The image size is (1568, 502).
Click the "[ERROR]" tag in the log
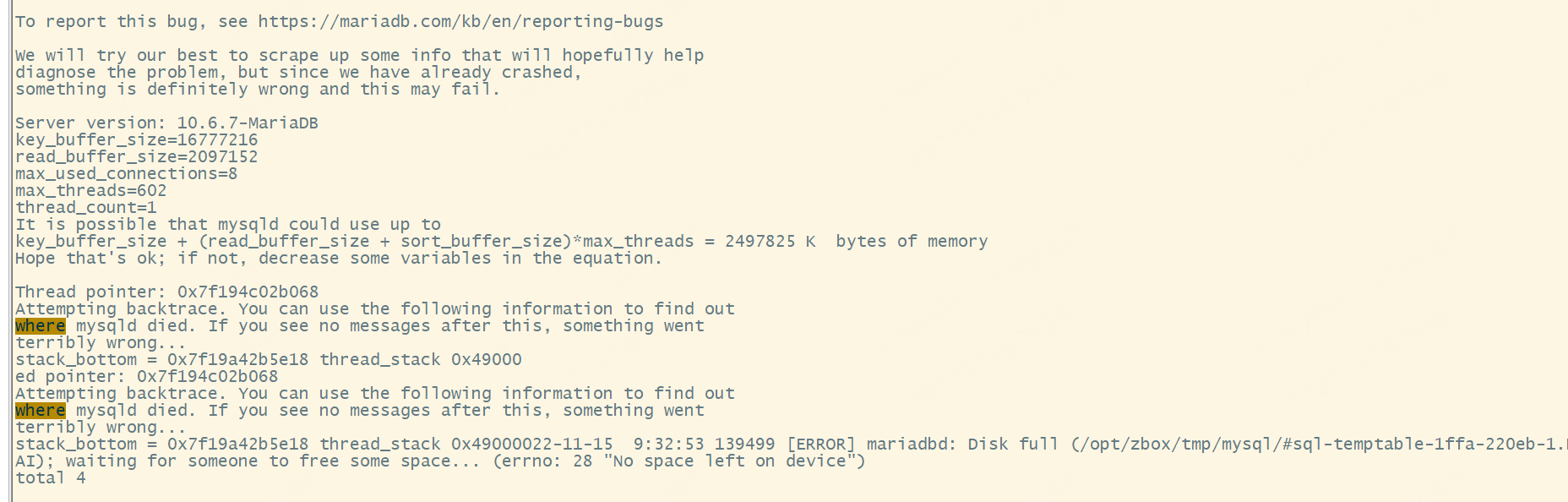click(820, 445)
